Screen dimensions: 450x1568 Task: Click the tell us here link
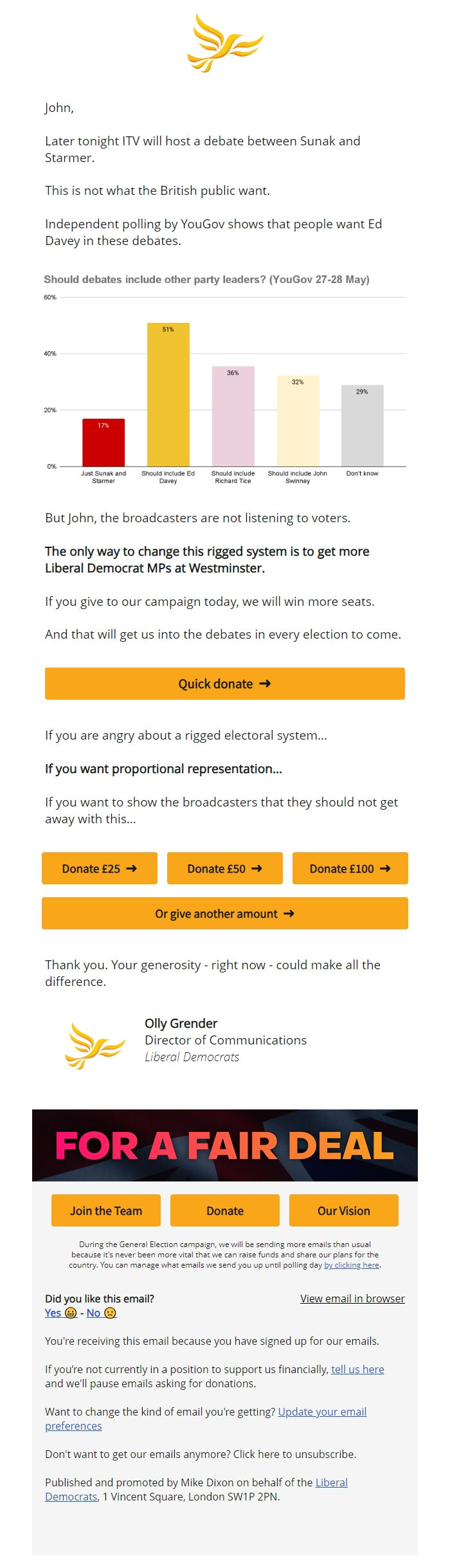357,1369
